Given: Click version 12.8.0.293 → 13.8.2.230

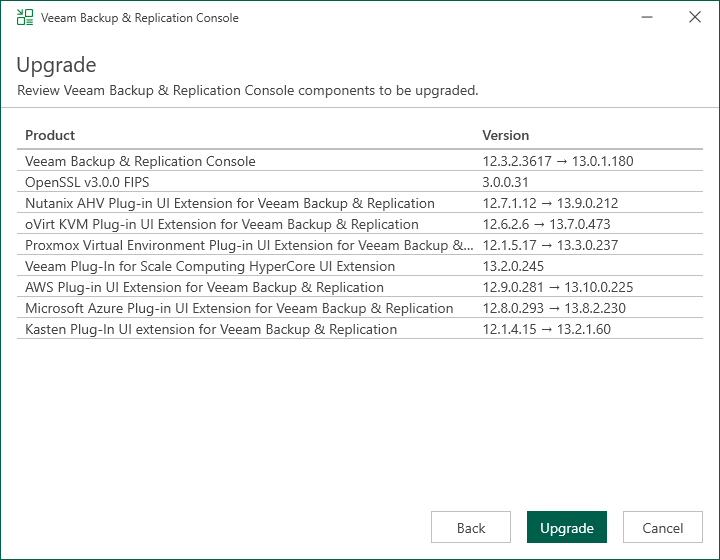Looking at the screenshot, I should click(x=554, y=308).
